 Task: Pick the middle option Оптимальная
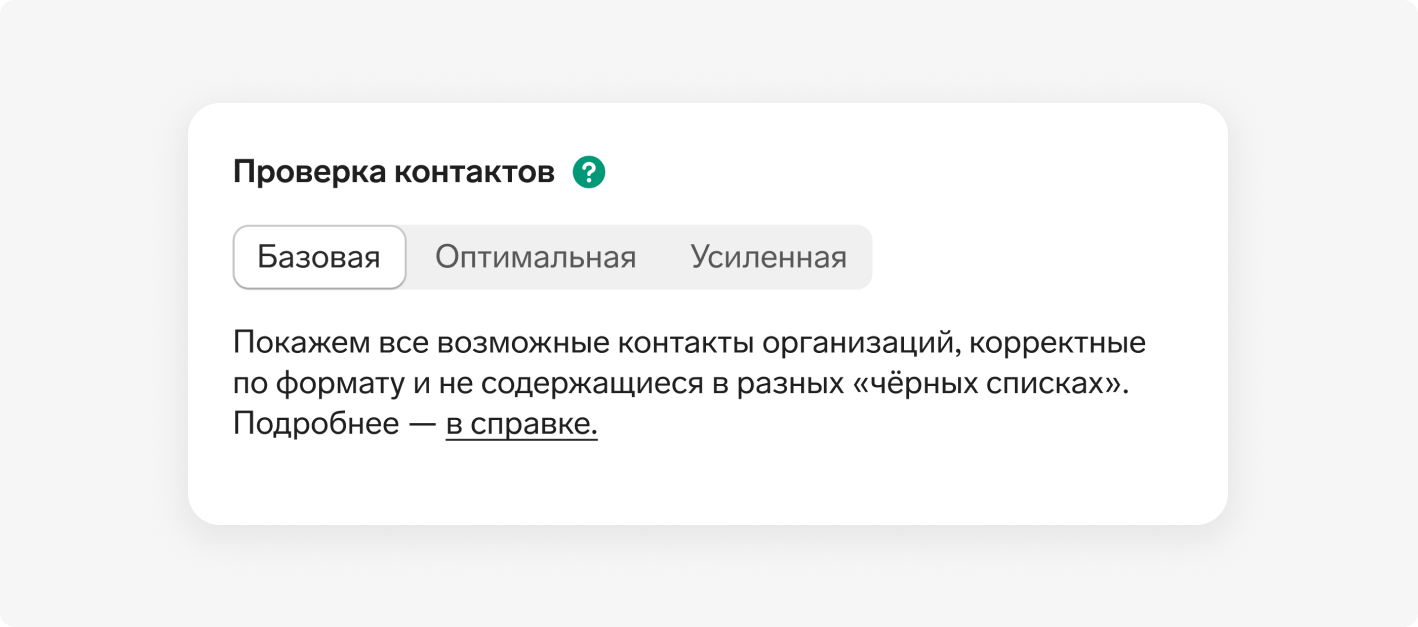click(x=535, y=257)
